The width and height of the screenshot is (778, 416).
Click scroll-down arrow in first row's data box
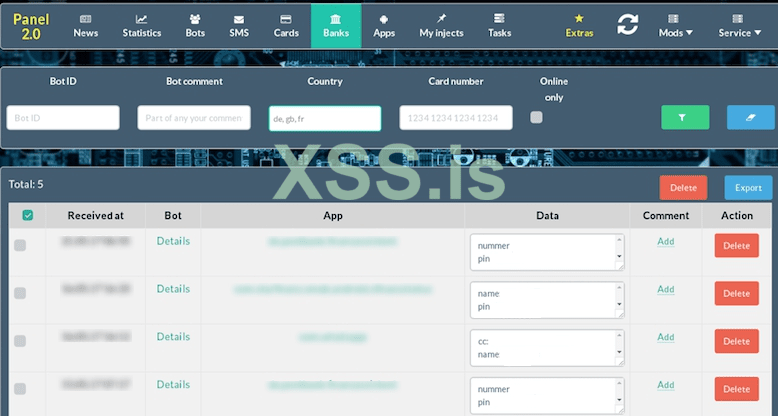click(x=619, y=256)
